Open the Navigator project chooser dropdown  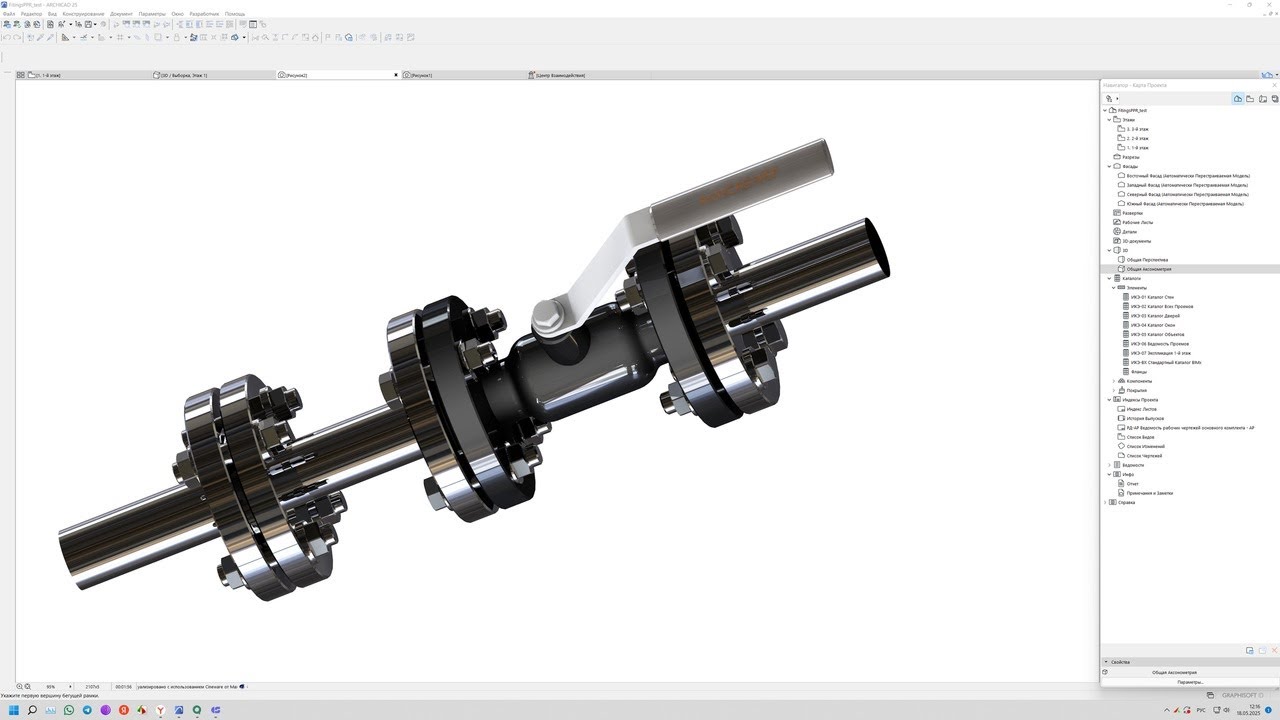pyautogui.click(x=1112, y=99)
